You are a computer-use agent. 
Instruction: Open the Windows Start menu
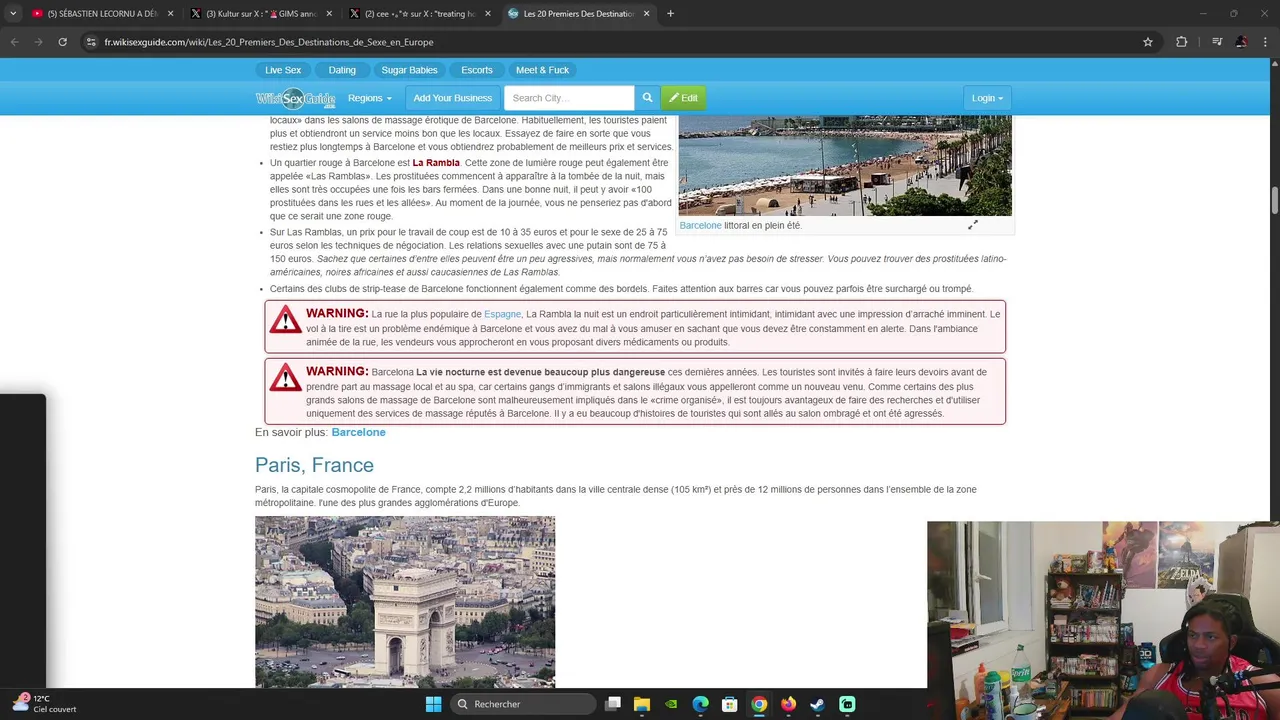pyautogui.click(x=433, y=704)
